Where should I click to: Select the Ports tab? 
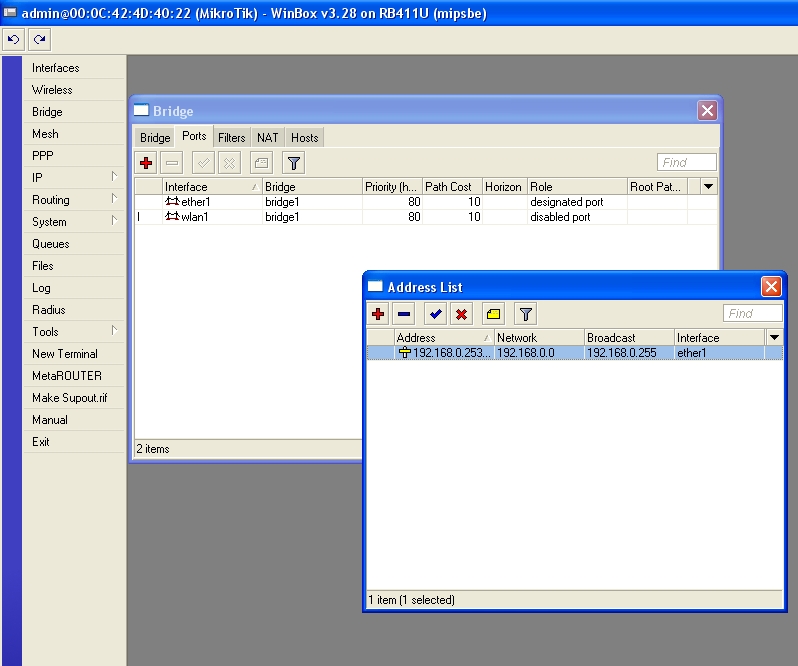pyautogui.click(x=194, y=136)
